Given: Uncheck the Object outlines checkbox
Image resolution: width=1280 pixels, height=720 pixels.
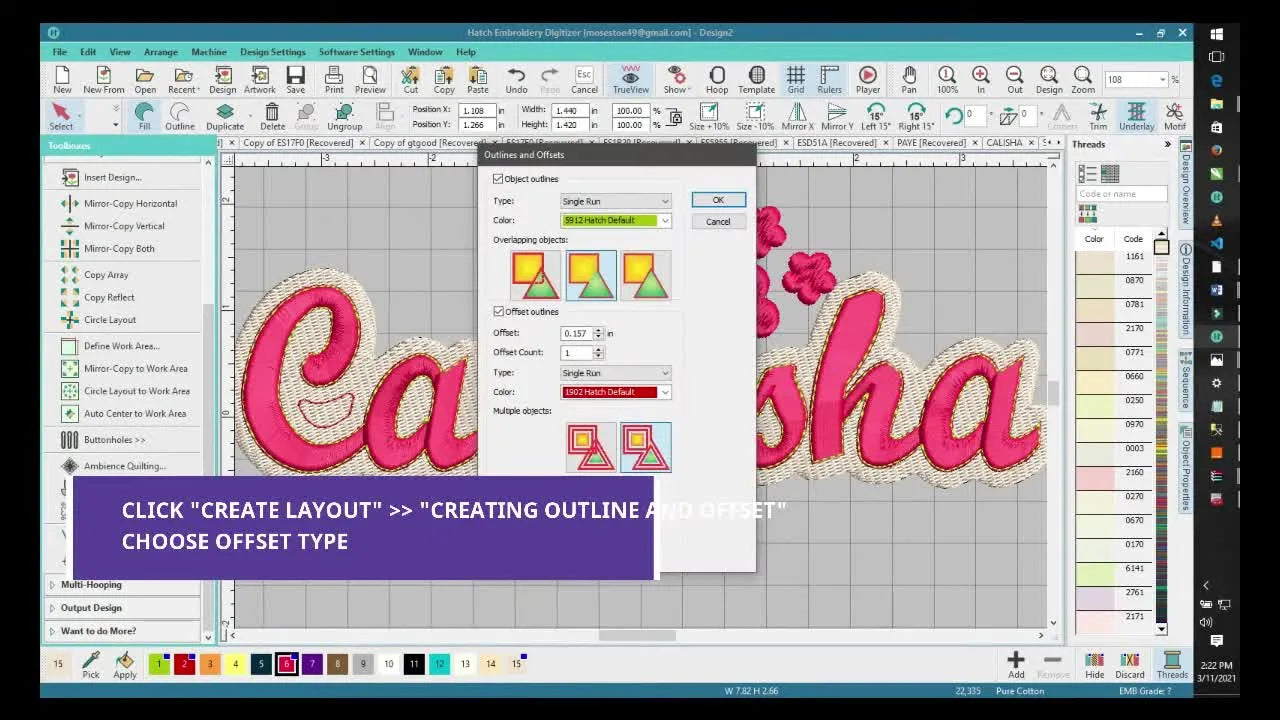Looking at the screenshot, I should (497, 178).
